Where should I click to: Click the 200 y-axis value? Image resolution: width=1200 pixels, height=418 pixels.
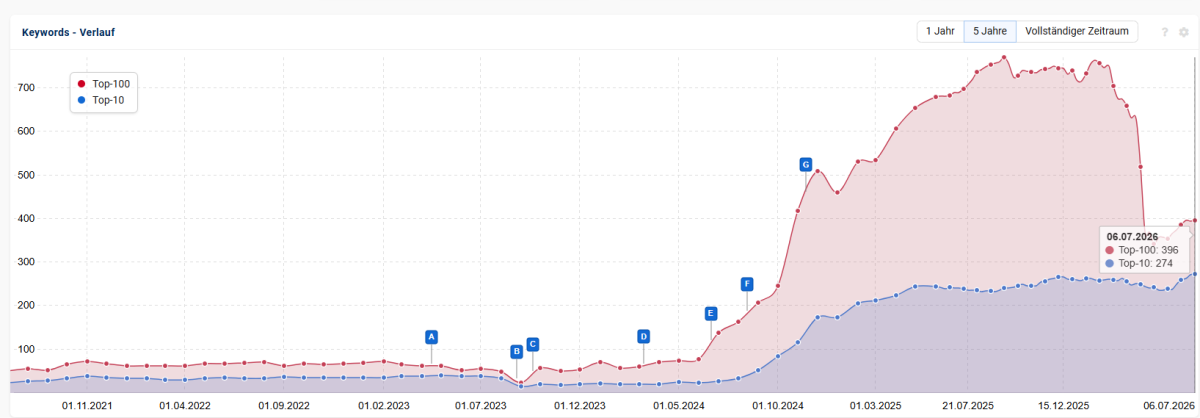(x=25, y=306)
